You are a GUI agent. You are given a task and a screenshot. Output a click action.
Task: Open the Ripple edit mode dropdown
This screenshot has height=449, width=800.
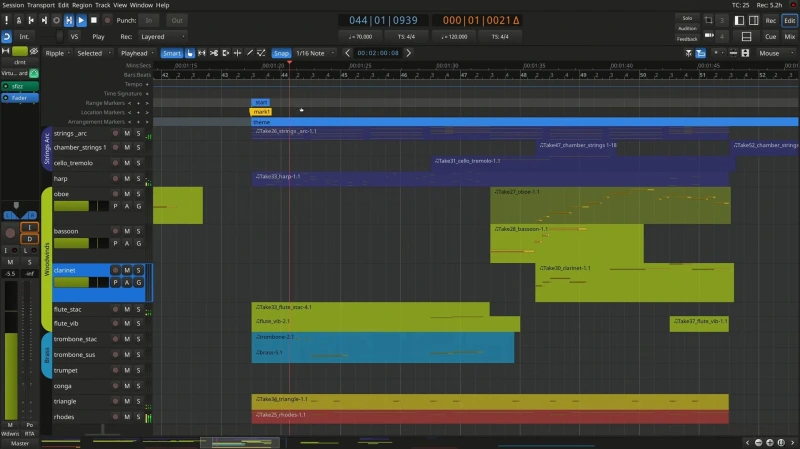[x=57, y=53]
